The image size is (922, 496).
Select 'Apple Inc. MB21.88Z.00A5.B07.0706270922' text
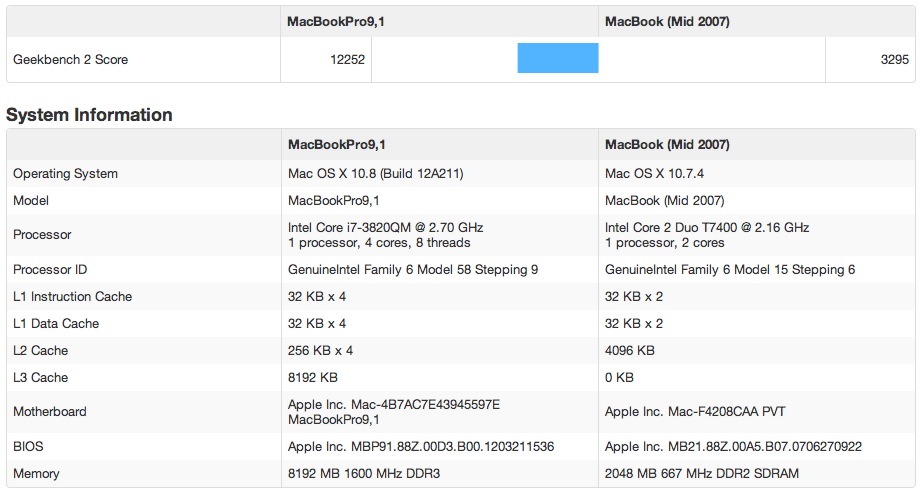click(x=733, y=447)
